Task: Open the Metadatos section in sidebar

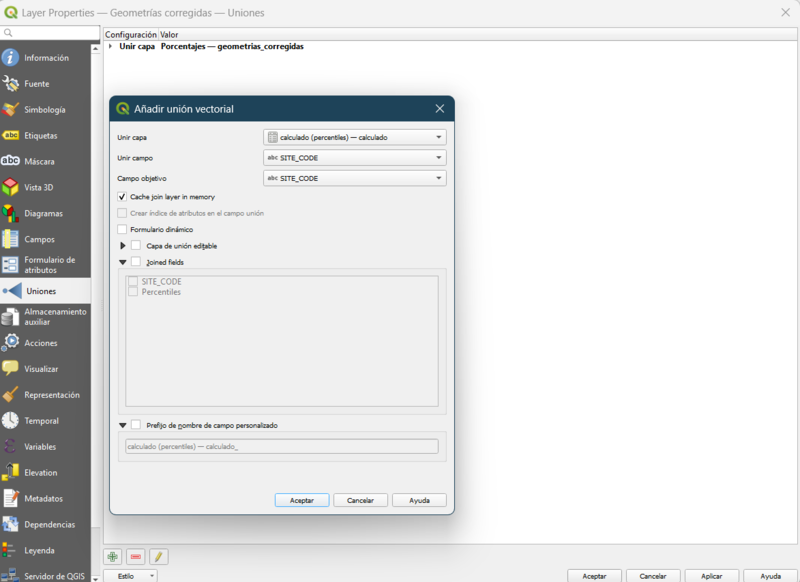Action: pos(43,499)
